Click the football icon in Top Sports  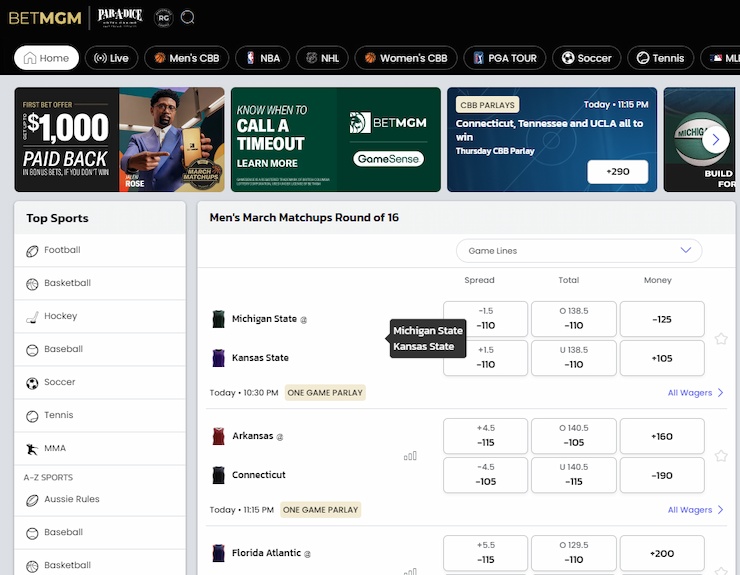click(32, 251)
